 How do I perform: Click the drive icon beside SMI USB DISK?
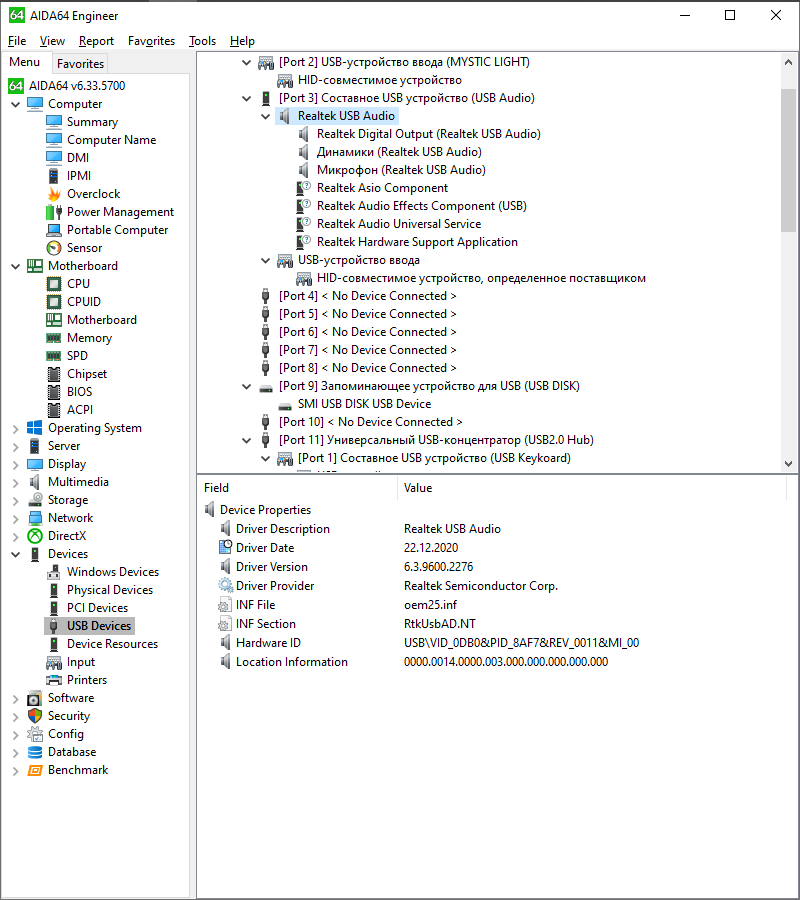(285, 405)
